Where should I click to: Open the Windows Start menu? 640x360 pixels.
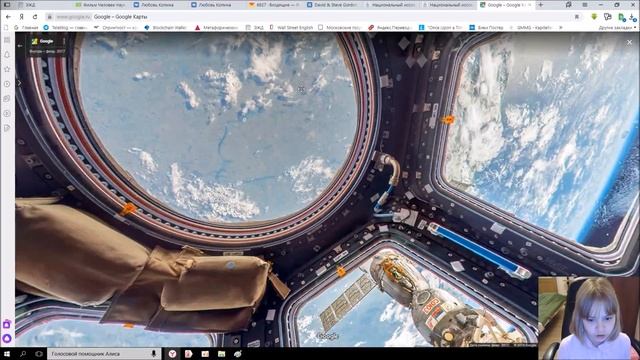(x=7, y=354)
